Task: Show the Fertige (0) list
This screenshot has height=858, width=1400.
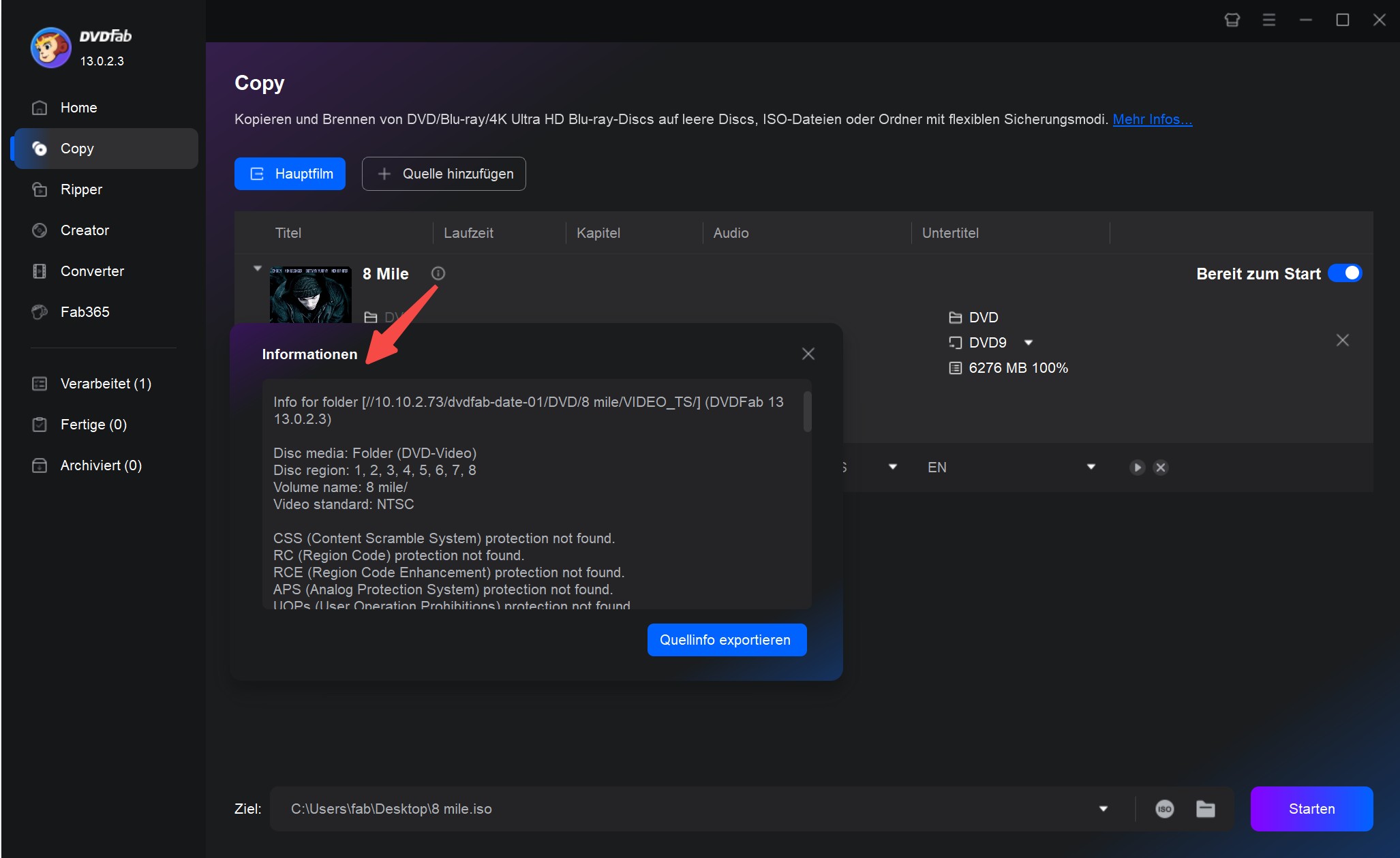Action: pyautogui.click(x=93, y=425)
